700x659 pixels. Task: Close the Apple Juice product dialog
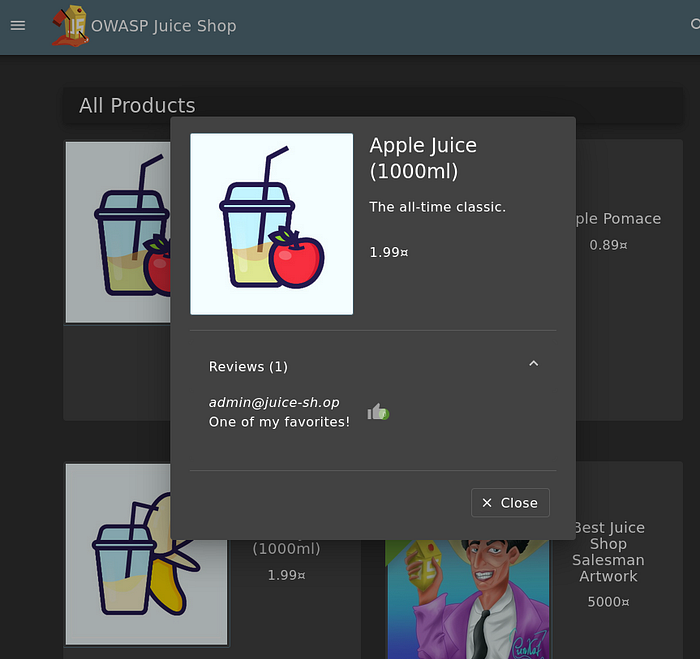510,503
